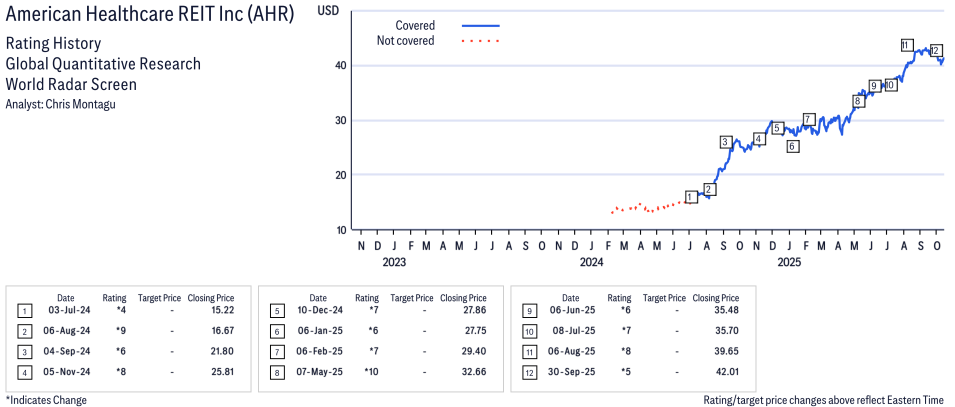Select the World Radar Screen heading

click(71, 84)
